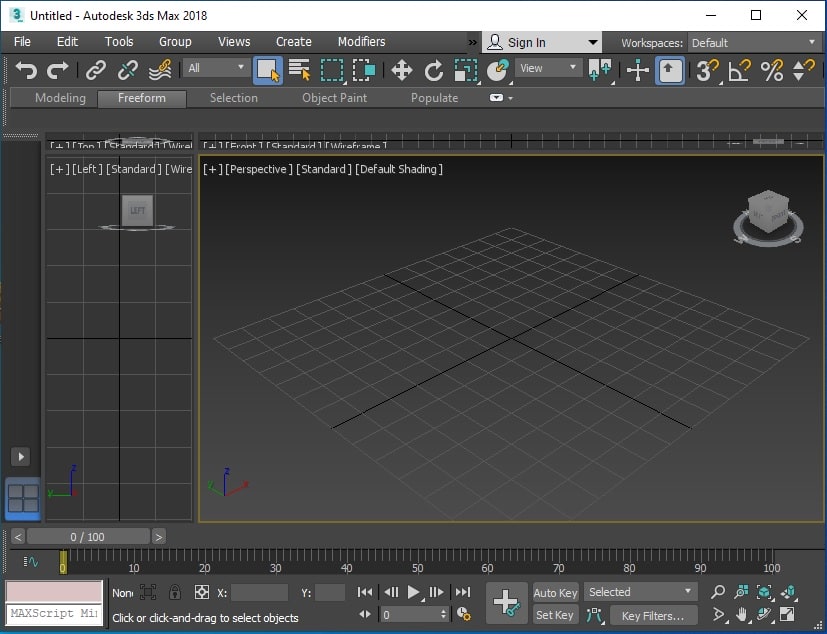Viewport: 827px width, 634px height.
Task: Open the Group menu
Action: click(175, 42)
